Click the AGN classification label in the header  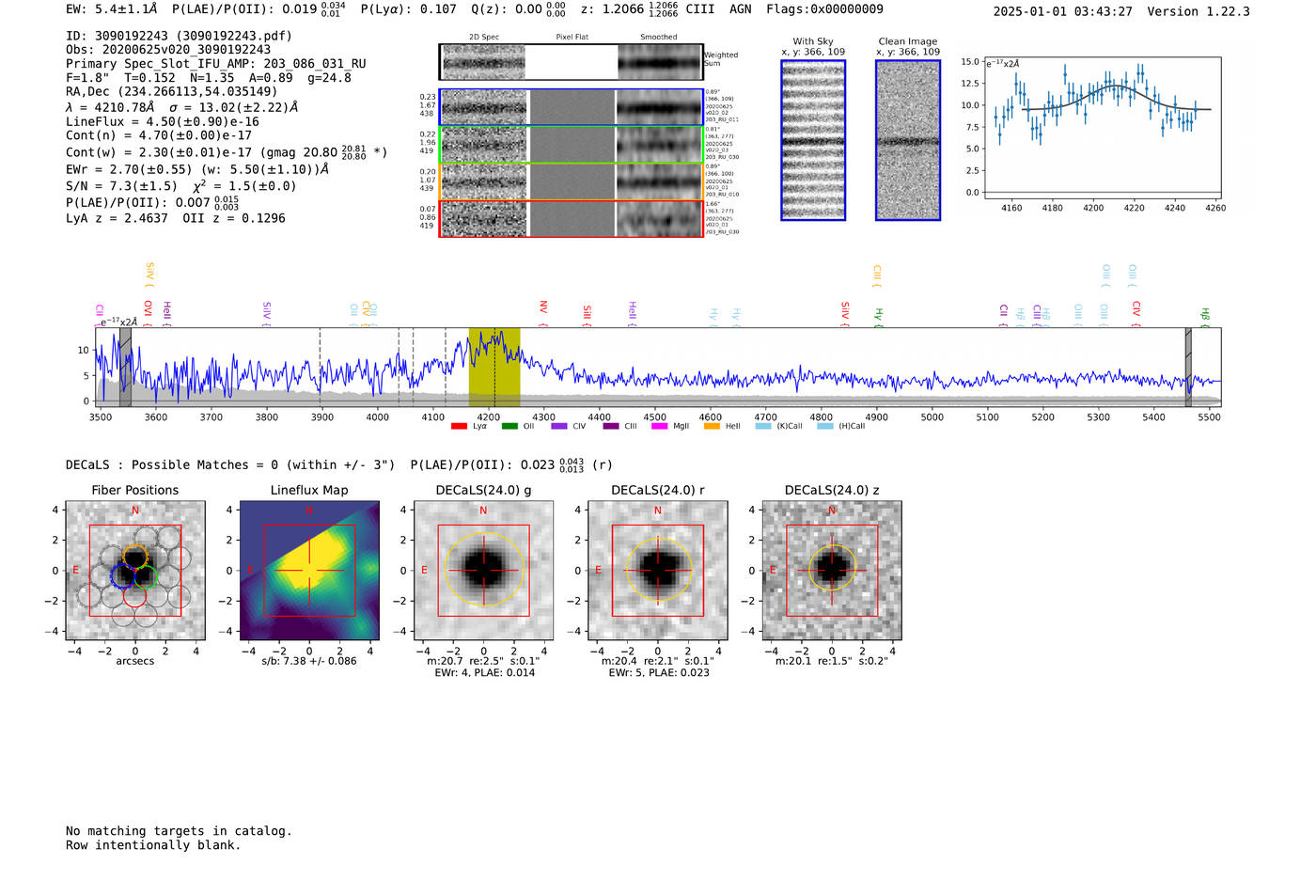tap(741, 9)
